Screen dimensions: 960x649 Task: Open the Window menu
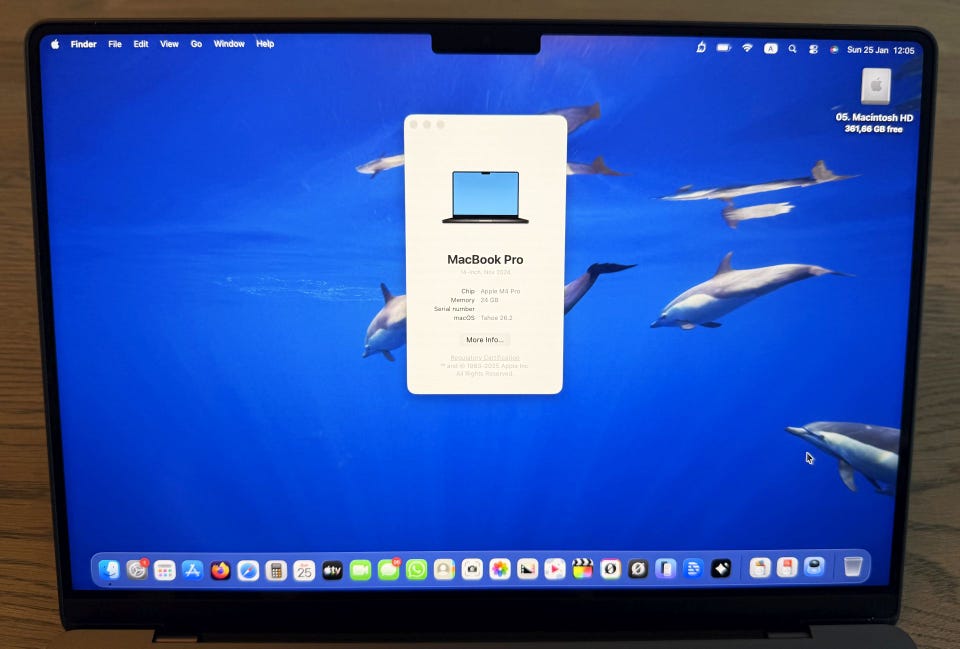click(x=229, y=44)
